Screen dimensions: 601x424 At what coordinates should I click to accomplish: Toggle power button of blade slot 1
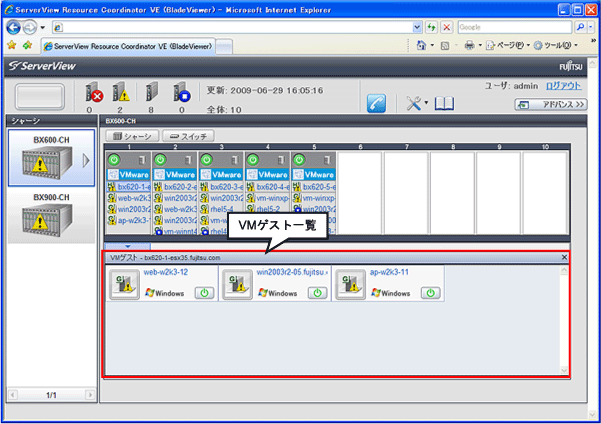coord(114,159)
